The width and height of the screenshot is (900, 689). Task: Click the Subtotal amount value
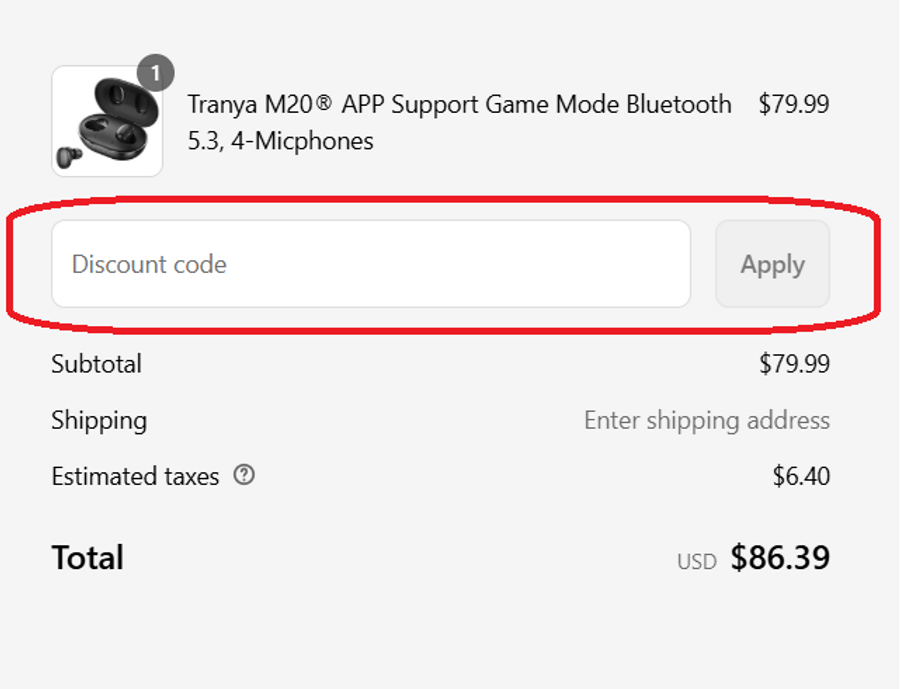click(x=794, y=364)
